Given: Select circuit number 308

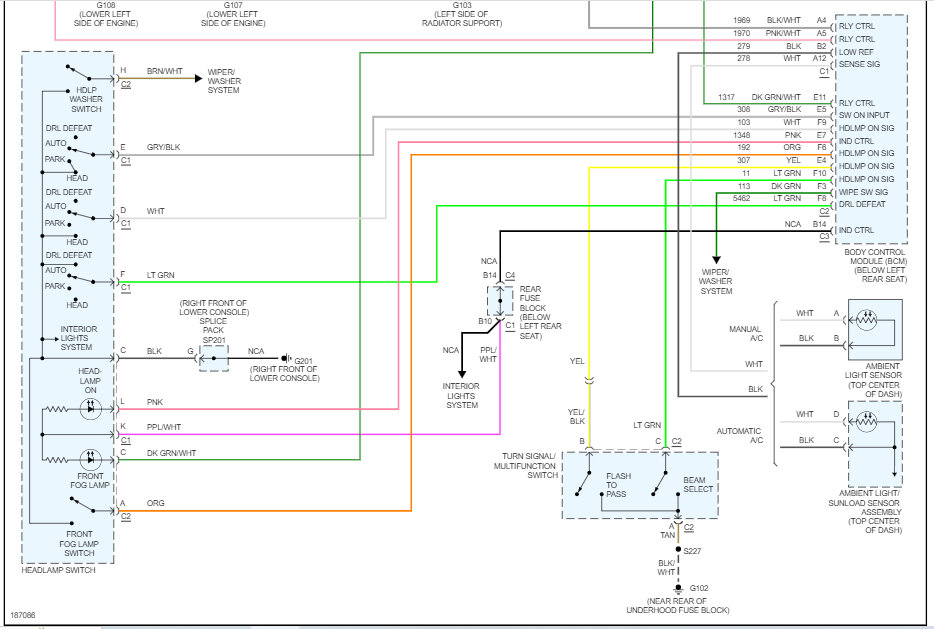Looking at the screenshot, I should coord(743,109).
